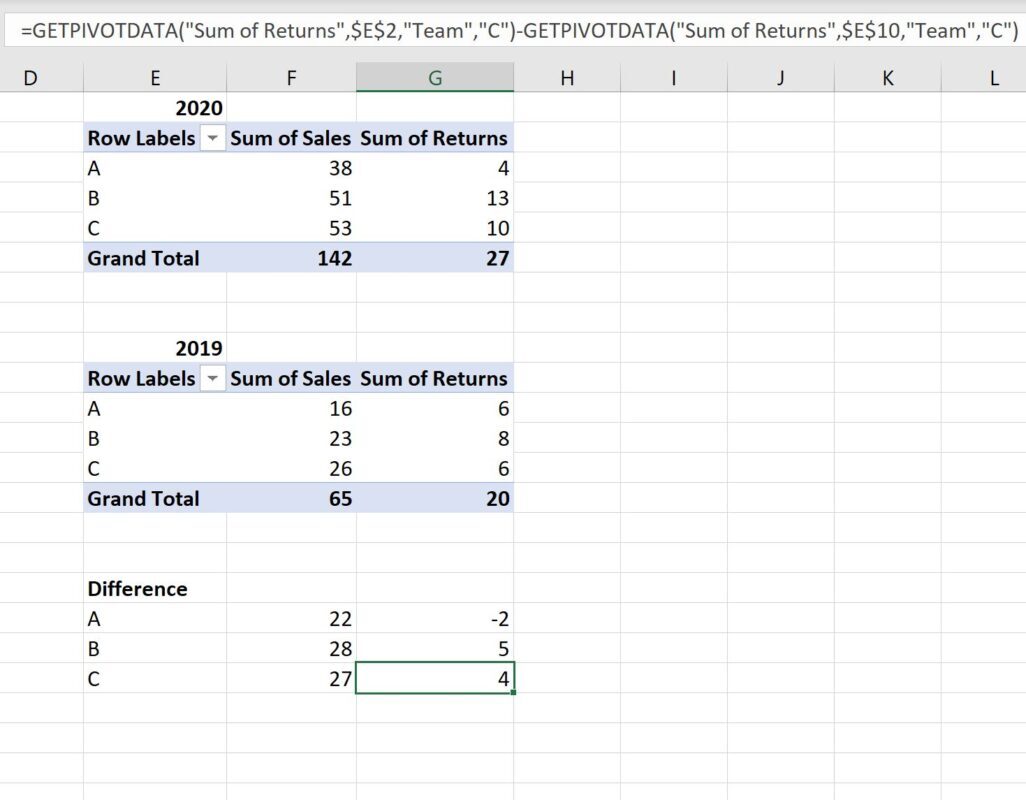Open the 2019 Row Labels filter dropdown
Screen dimensions: 1026x800
(212, 378)
